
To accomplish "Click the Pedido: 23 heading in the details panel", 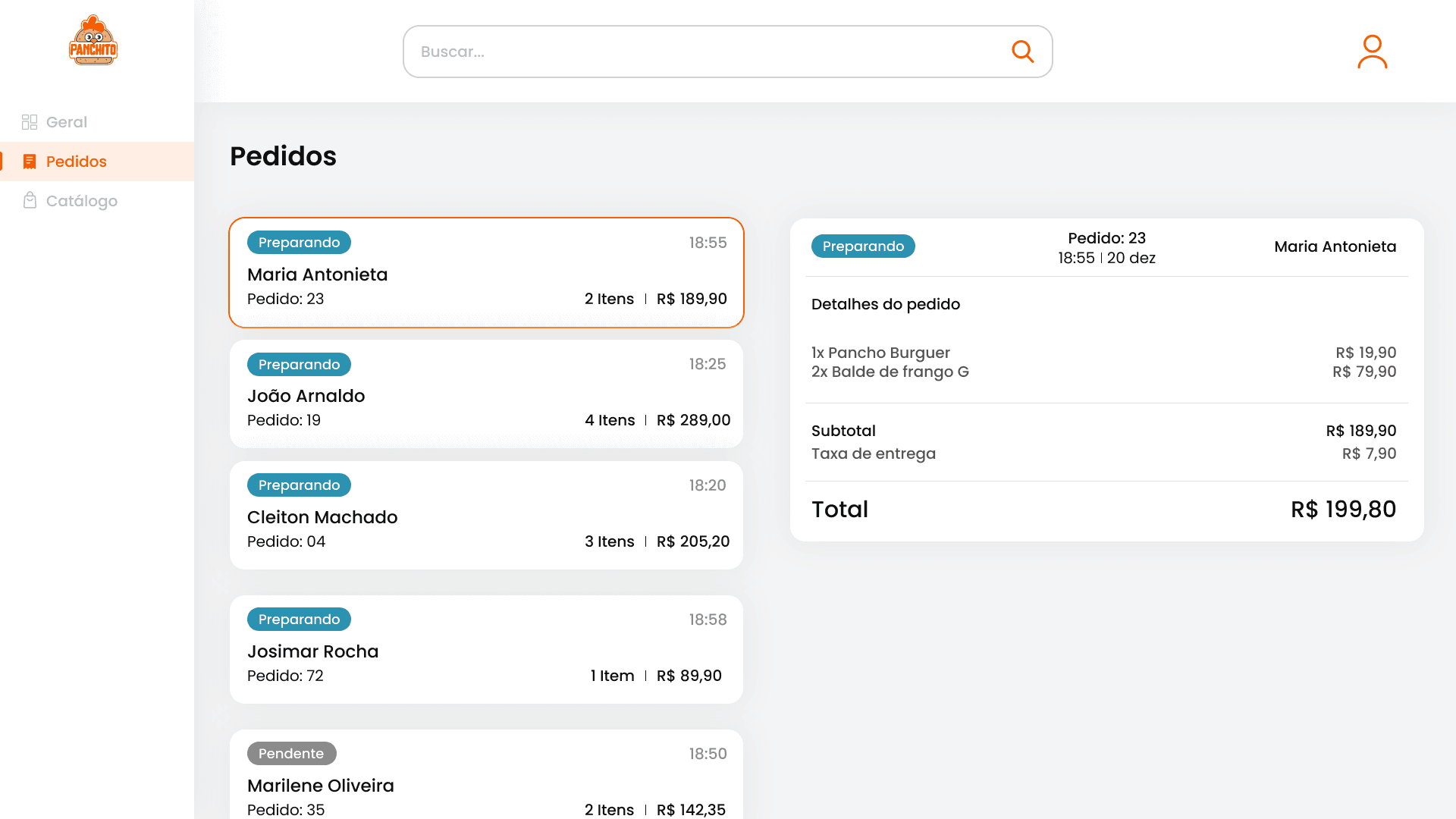I will (1106, 238).
